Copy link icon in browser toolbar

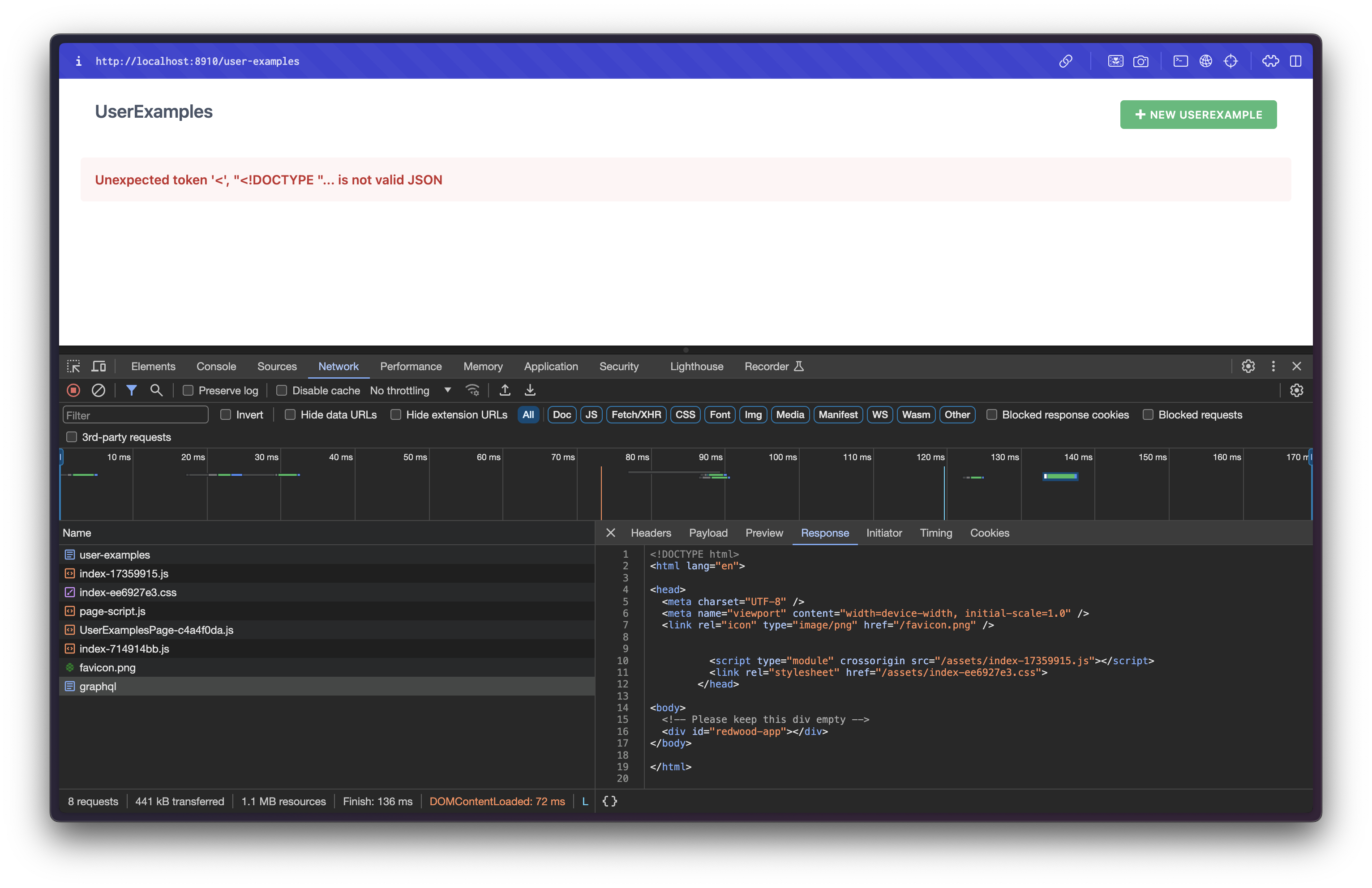(x=1065, y=61)
